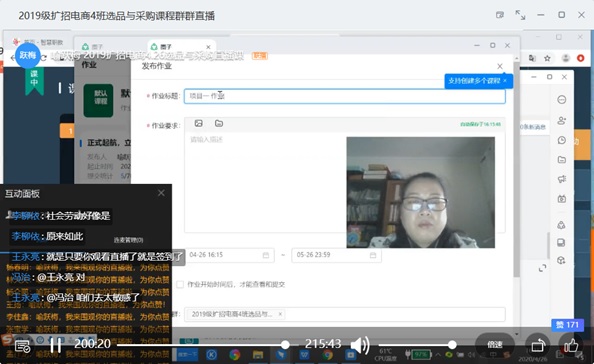
Task: Pause the live stream playback
Action: point(56,345)
